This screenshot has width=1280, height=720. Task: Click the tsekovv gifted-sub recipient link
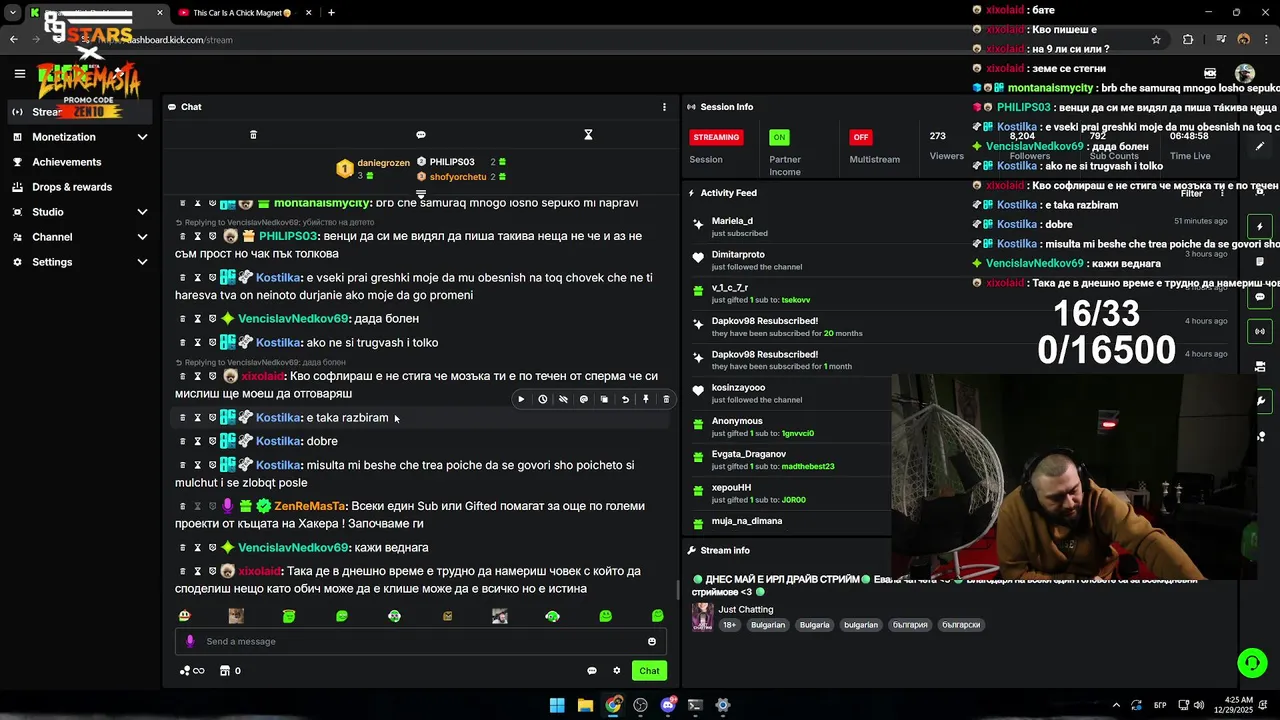tap(796, 300)
